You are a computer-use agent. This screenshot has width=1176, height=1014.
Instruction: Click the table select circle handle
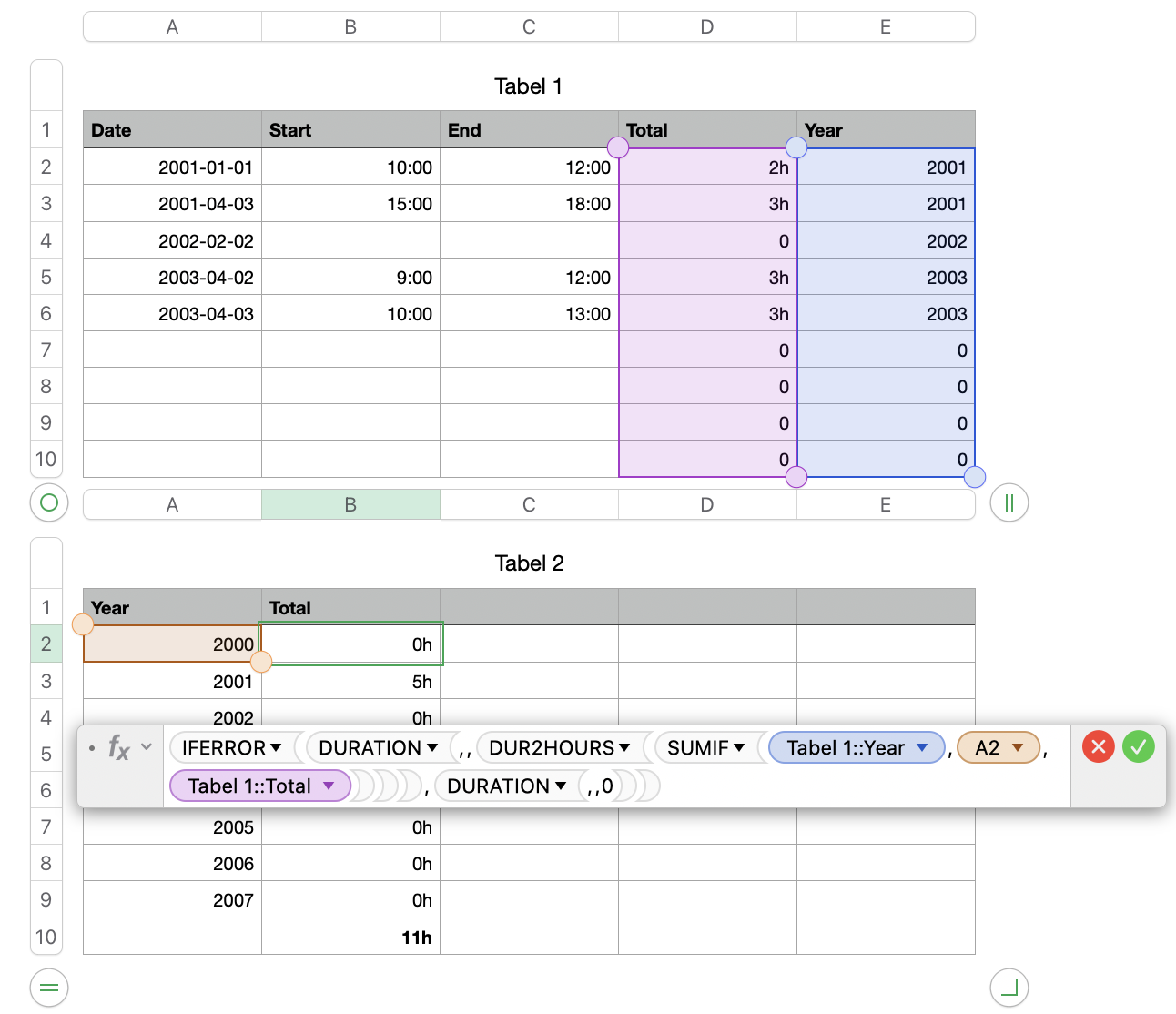coord(49,502)
